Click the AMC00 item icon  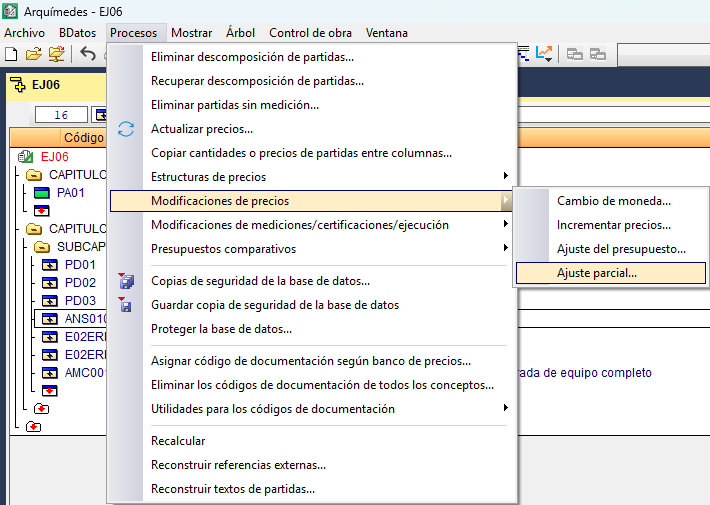pos(50,373)
